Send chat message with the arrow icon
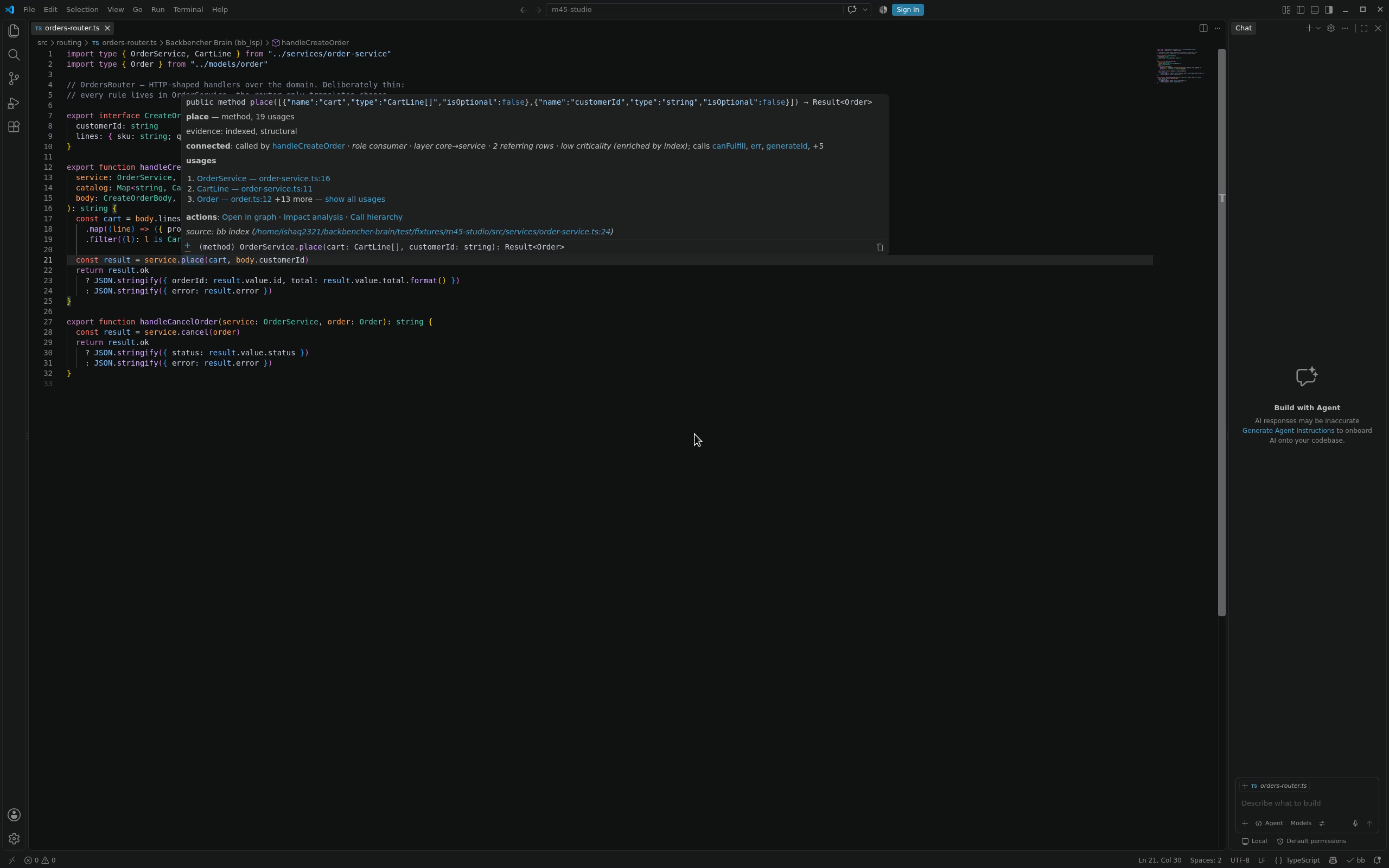The height and width of the screenshot is (868, 1389). (x=1369, y=823)
